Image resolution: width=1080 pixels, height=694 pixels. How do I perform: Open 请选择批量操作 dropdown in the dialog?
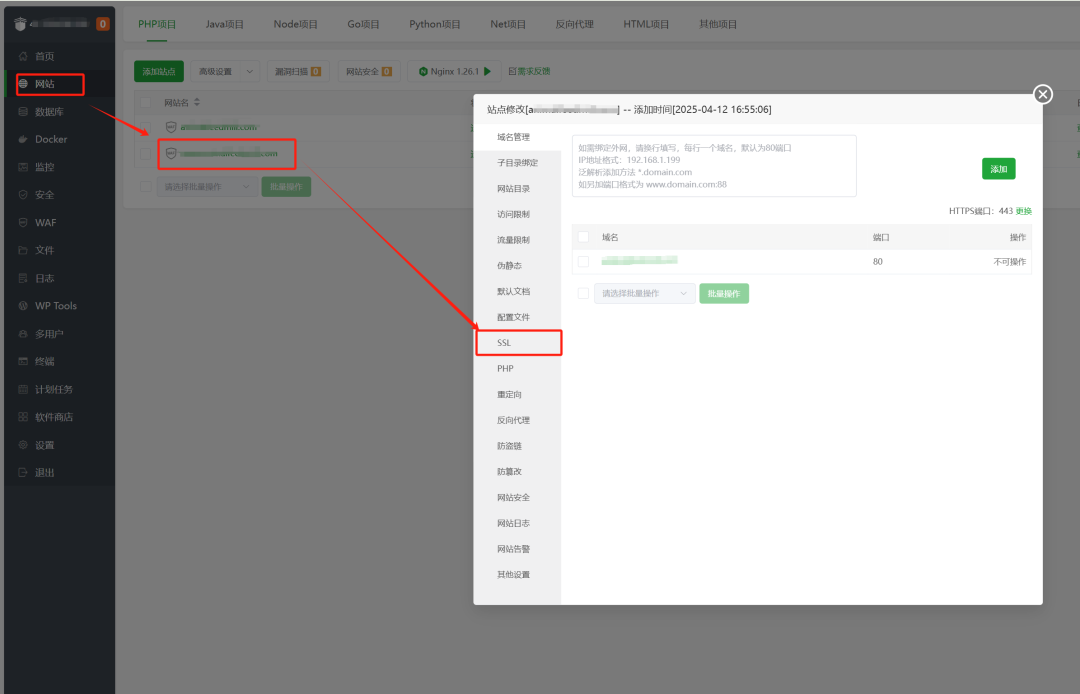[644, 294]
